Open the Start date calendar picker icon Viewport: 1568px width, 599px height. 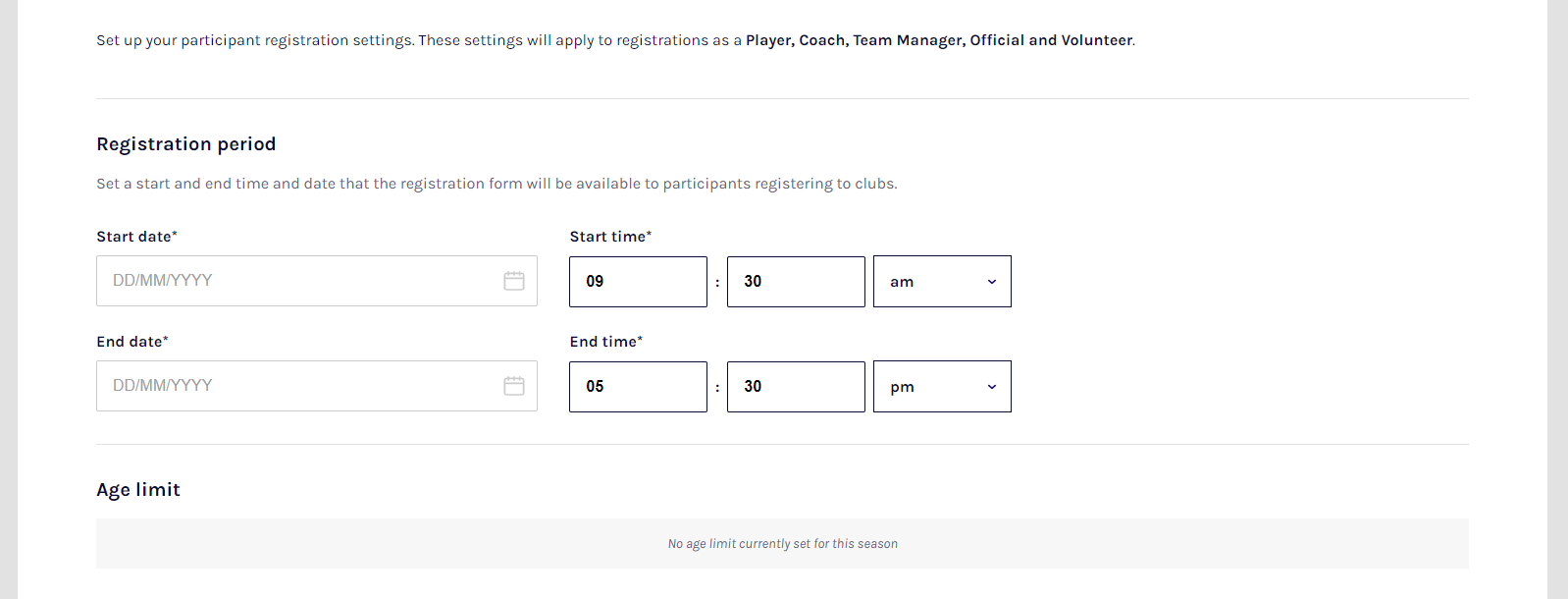514,281
